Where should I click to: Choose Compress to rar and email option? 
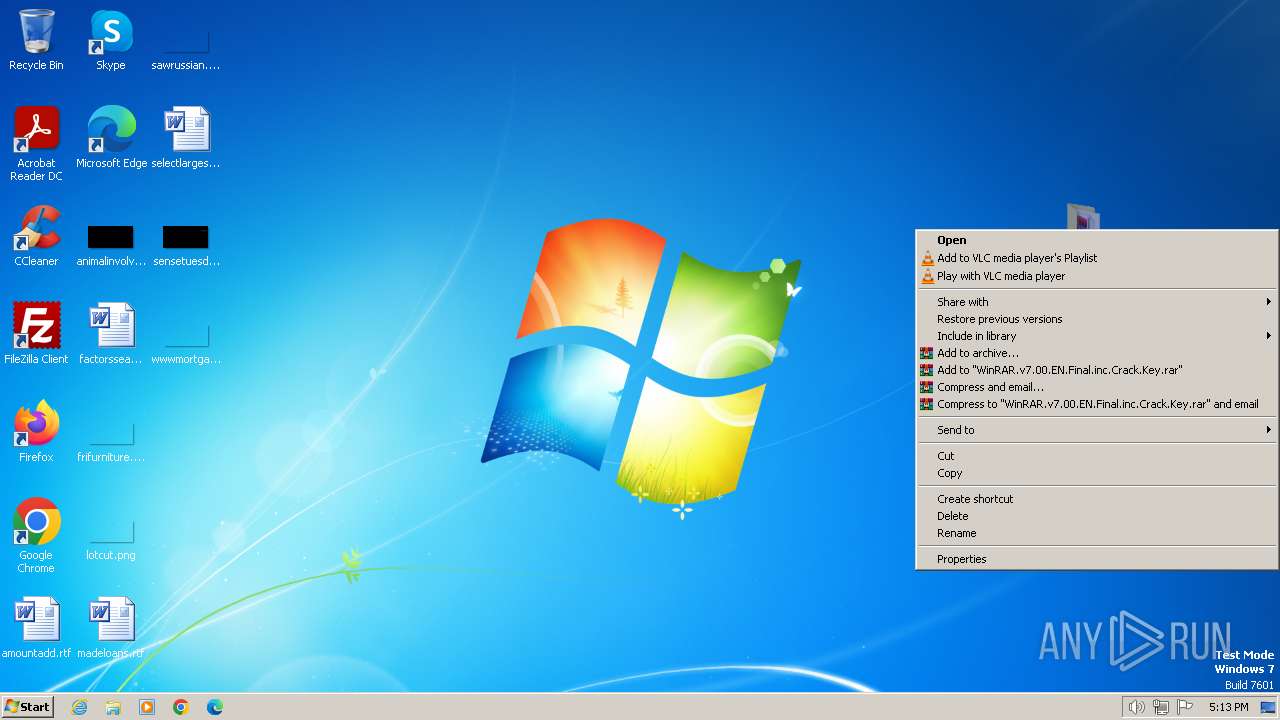coord(1097,404)
